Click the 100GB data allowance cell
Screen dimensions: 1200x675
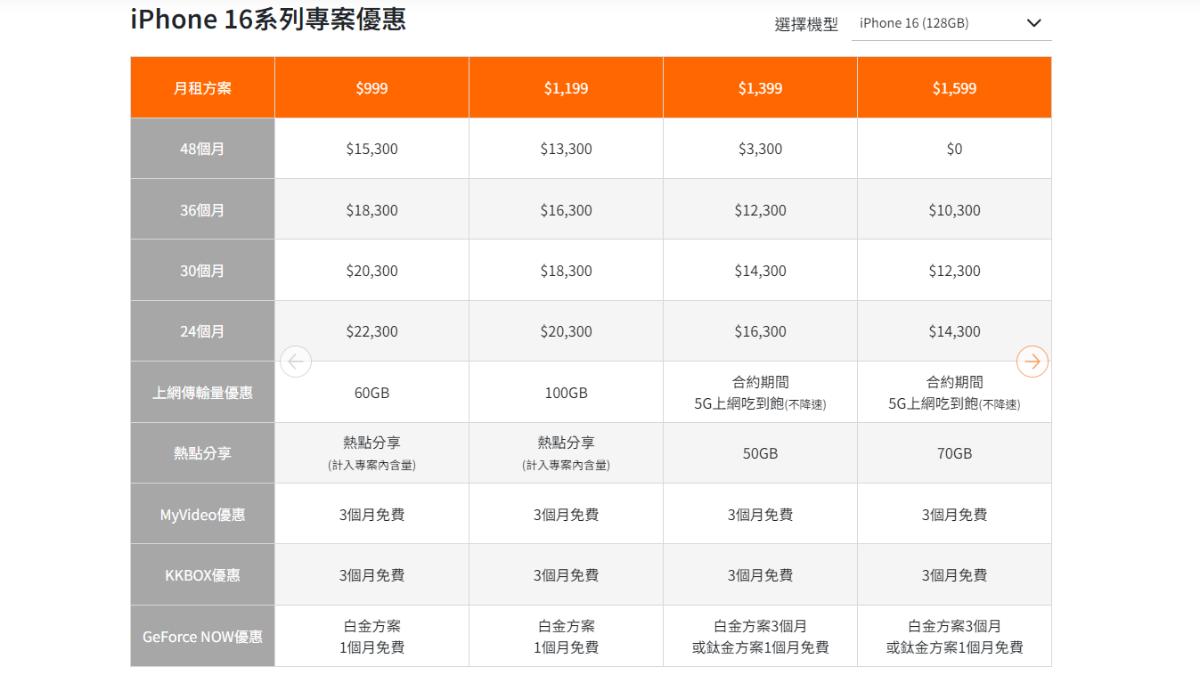[566, 393]
